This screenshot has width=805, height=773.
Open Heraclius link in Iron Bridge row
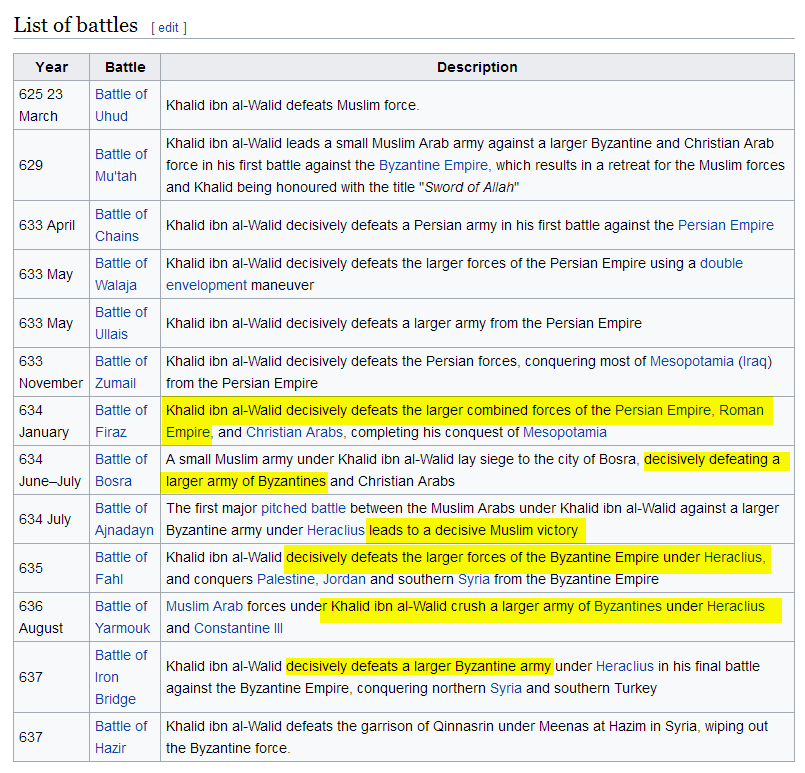[625, 666]
